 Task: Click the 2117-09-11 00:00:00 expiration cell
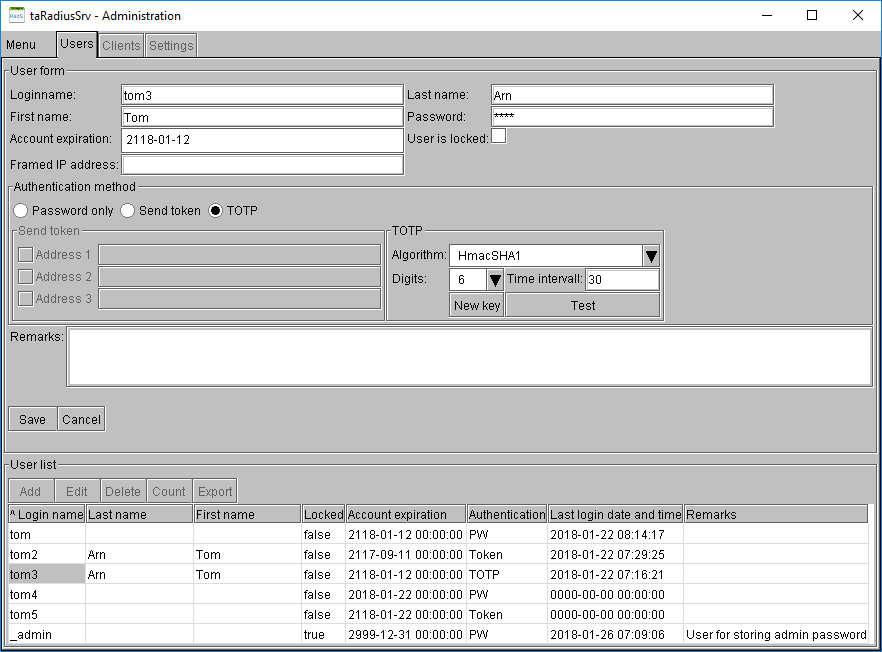(406, 555)
